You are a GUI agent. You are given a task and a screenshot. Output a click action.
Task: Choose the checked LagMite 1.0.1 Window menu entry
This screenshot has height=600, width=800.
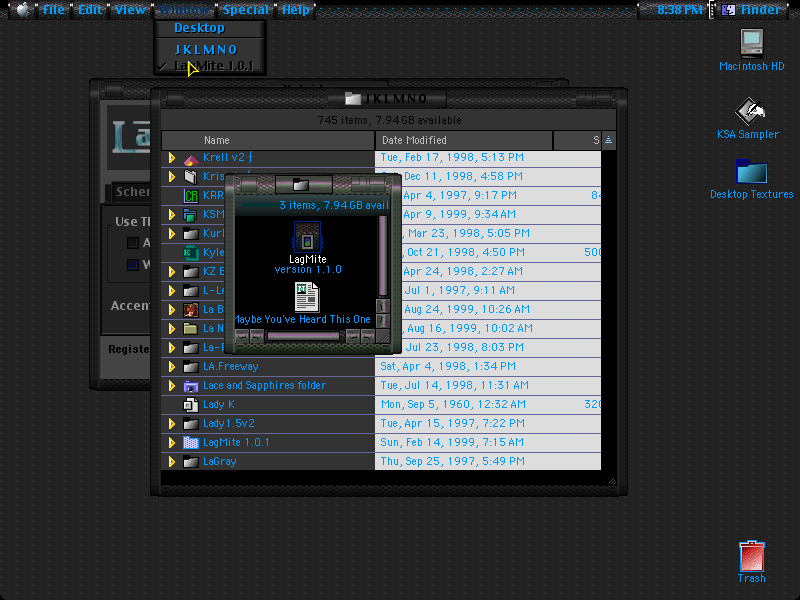210,66
